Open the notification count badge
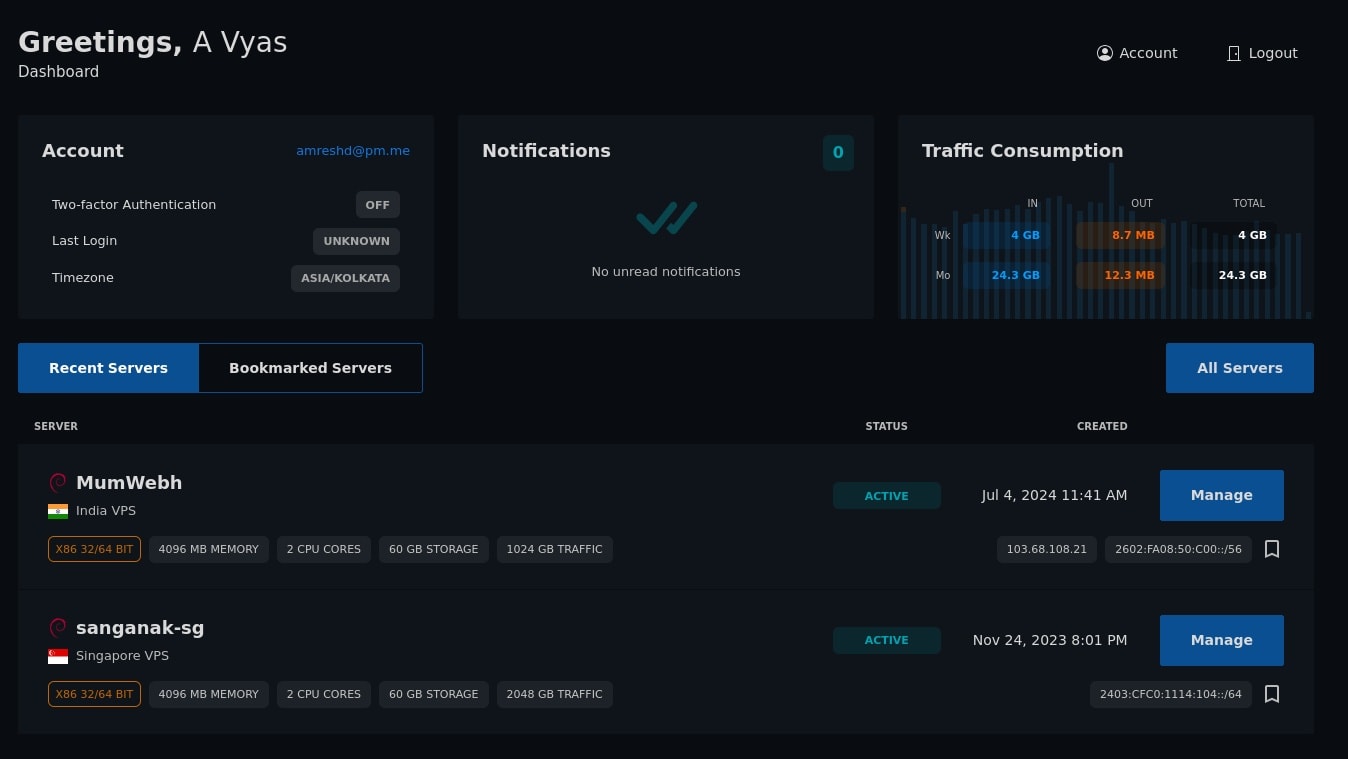The image size is (1348, 759). 838,153
